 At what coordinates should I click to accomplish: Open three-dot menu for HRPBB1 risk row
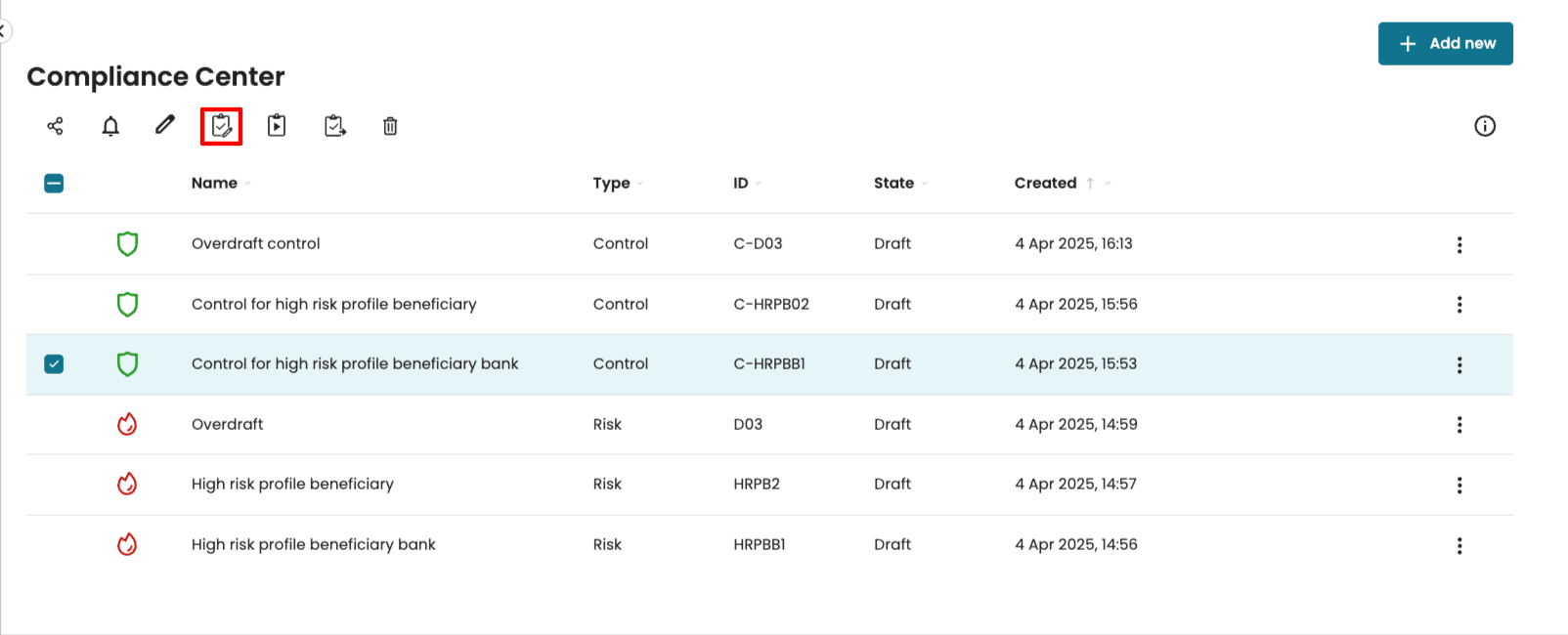(1459, 545)
